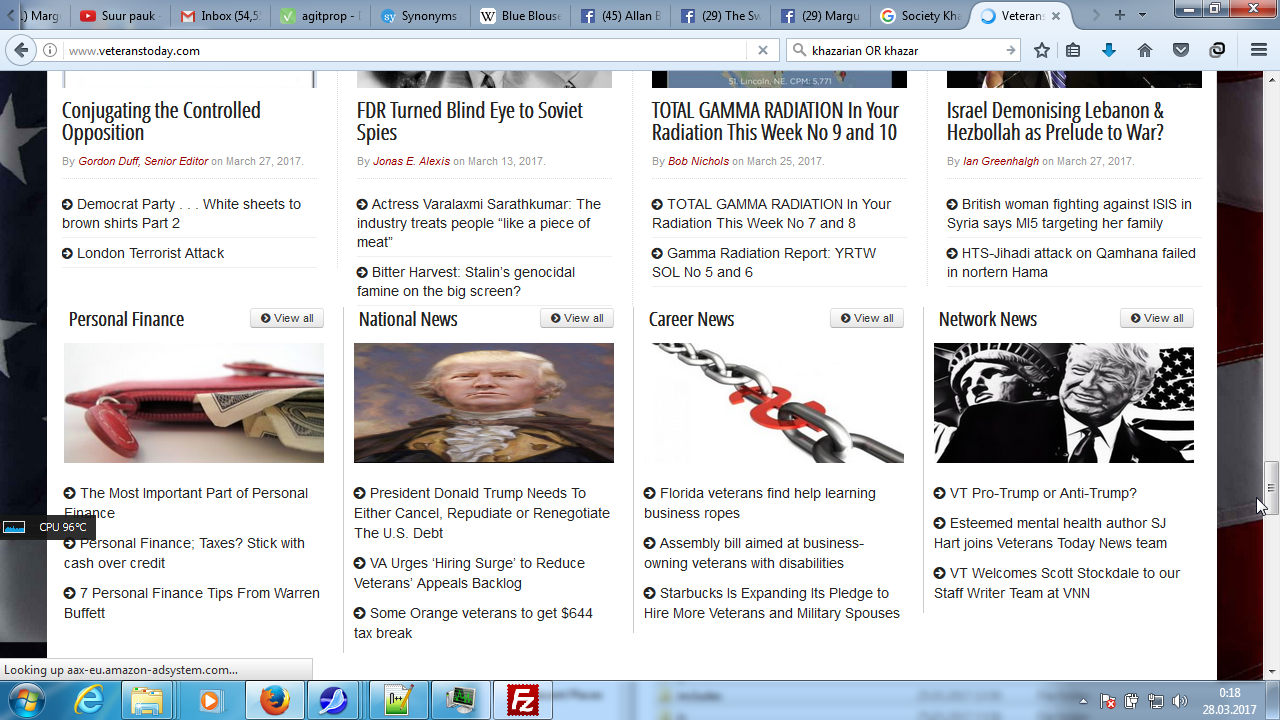Screen dimensions: 1280x720
Task: Open '7 Personal Finance Tips From Warren Buffett'
Action: pos(192,603)
